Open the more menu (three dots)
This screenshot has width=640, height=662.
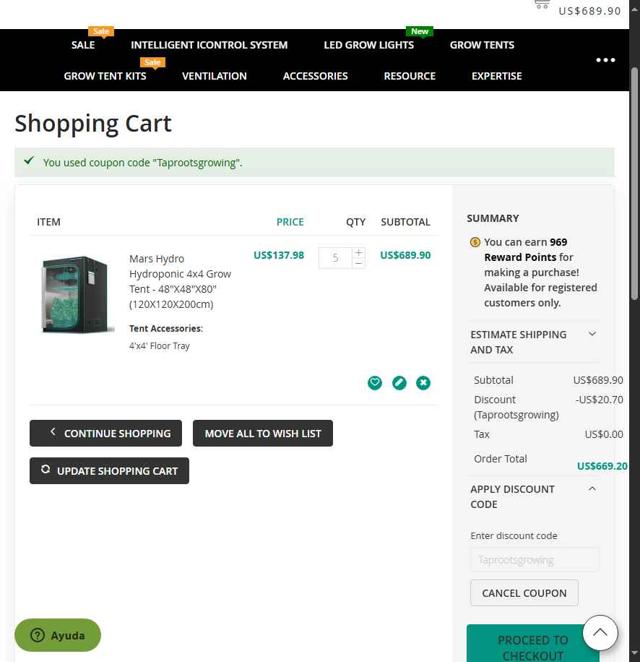coord(605,60)
